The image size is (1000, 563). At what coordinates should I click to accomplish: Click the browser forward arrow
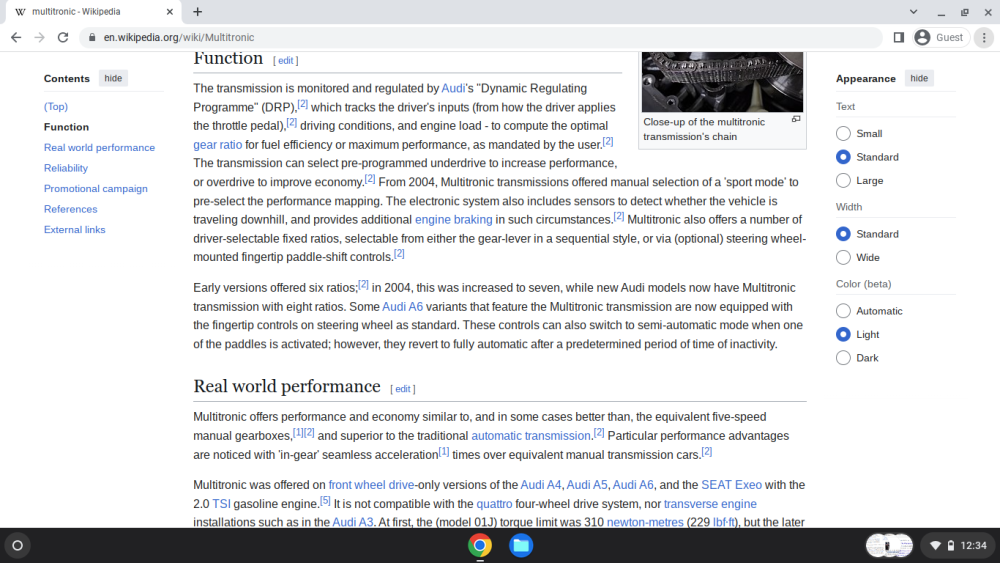(40, 38)
